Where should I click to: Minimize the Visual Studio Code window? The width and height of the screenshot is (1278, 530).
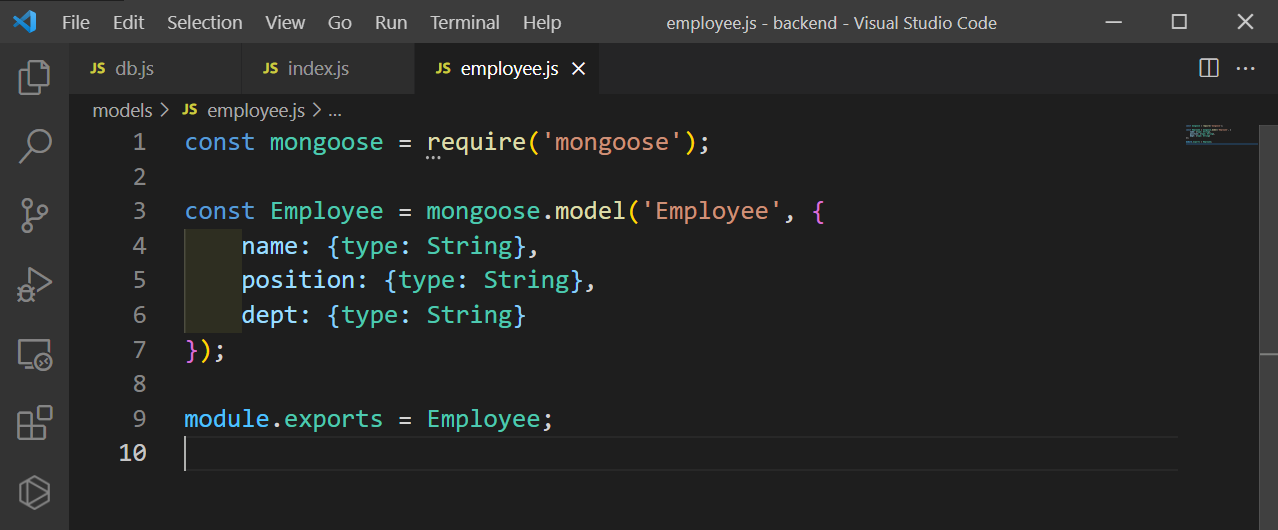pyautogui.click(x=1114, y=22)
